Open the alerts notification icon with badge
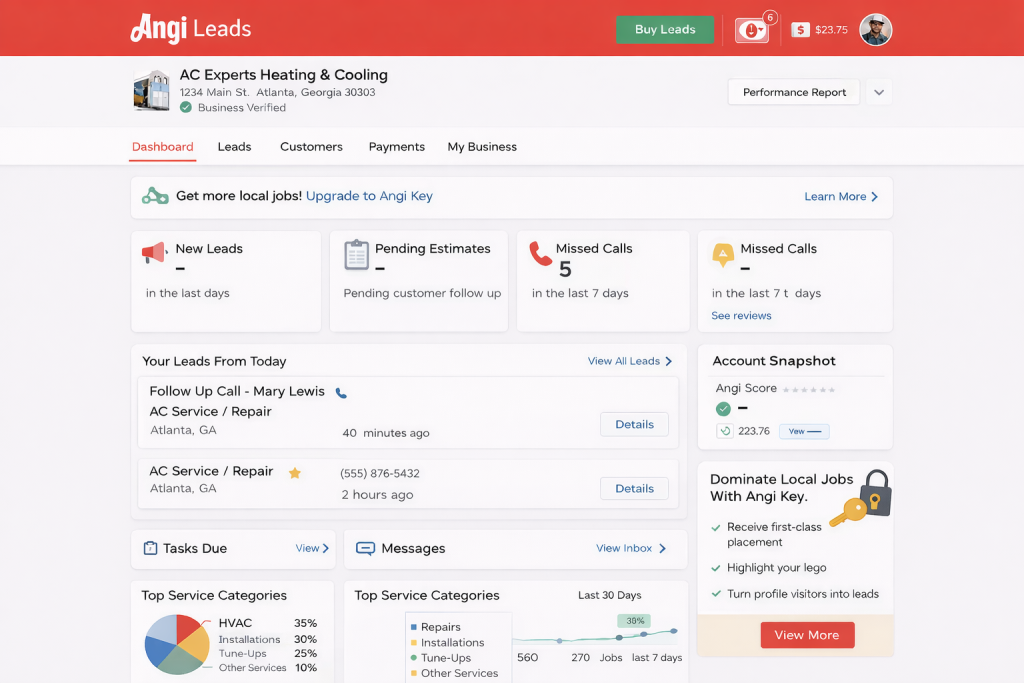The height and width of the screenshot is (683, 1024). coord(752,29)
